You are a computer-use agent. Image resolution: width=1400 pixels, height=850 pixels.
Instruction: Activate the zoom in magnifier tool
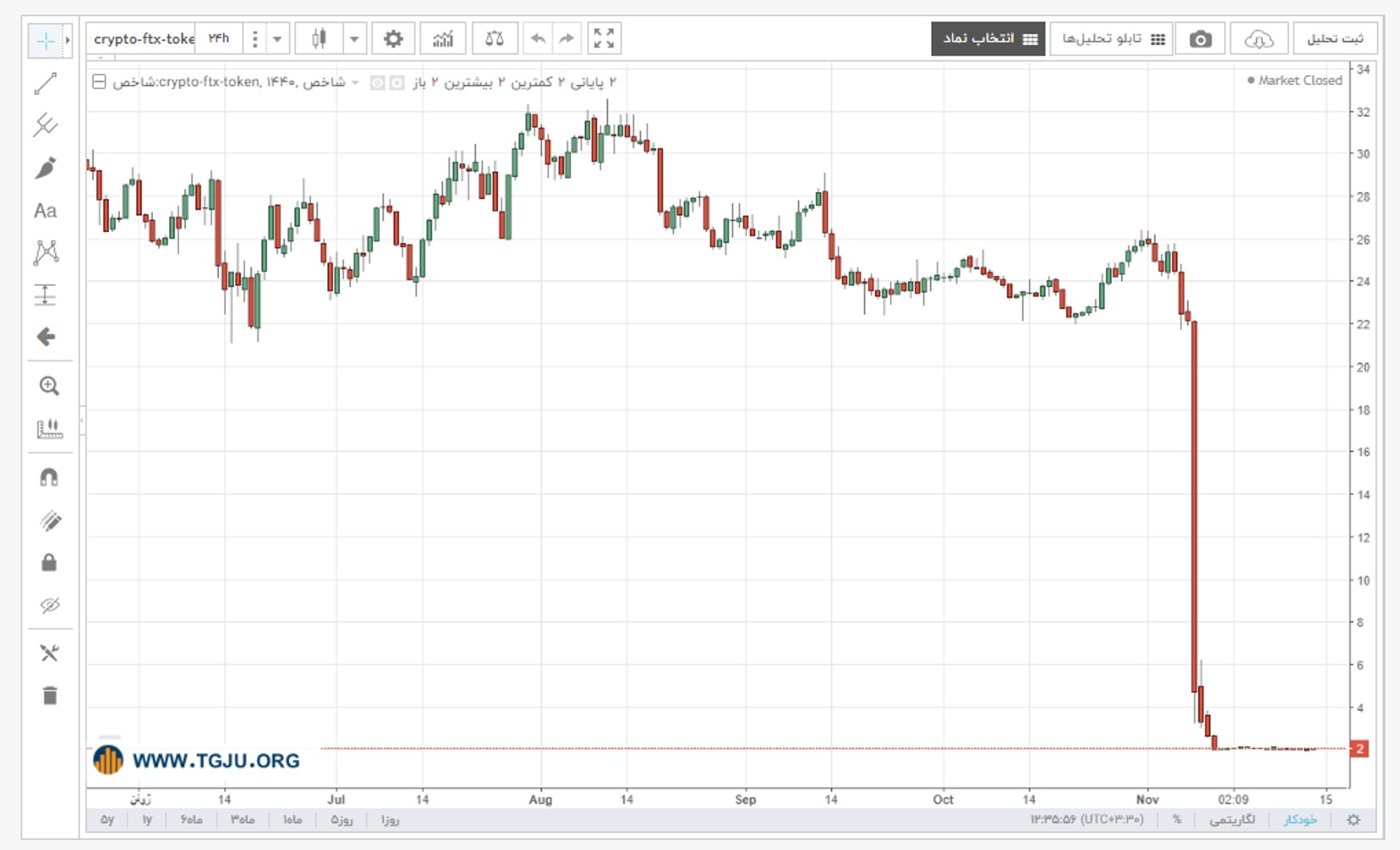(49, 387)
